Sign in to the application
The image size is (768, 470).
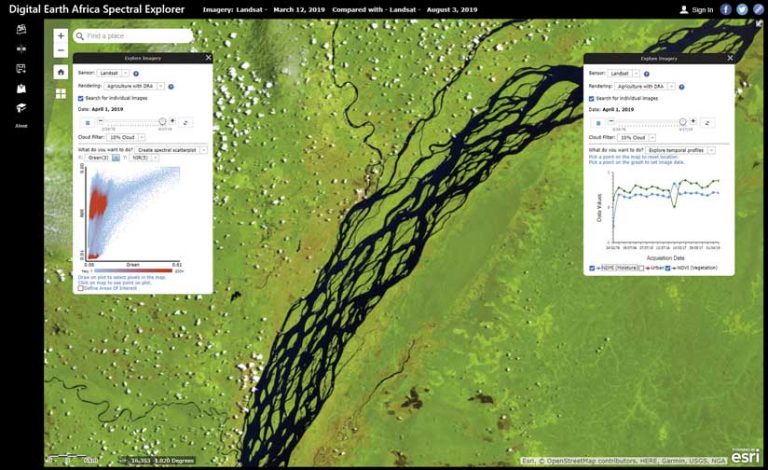696,10
